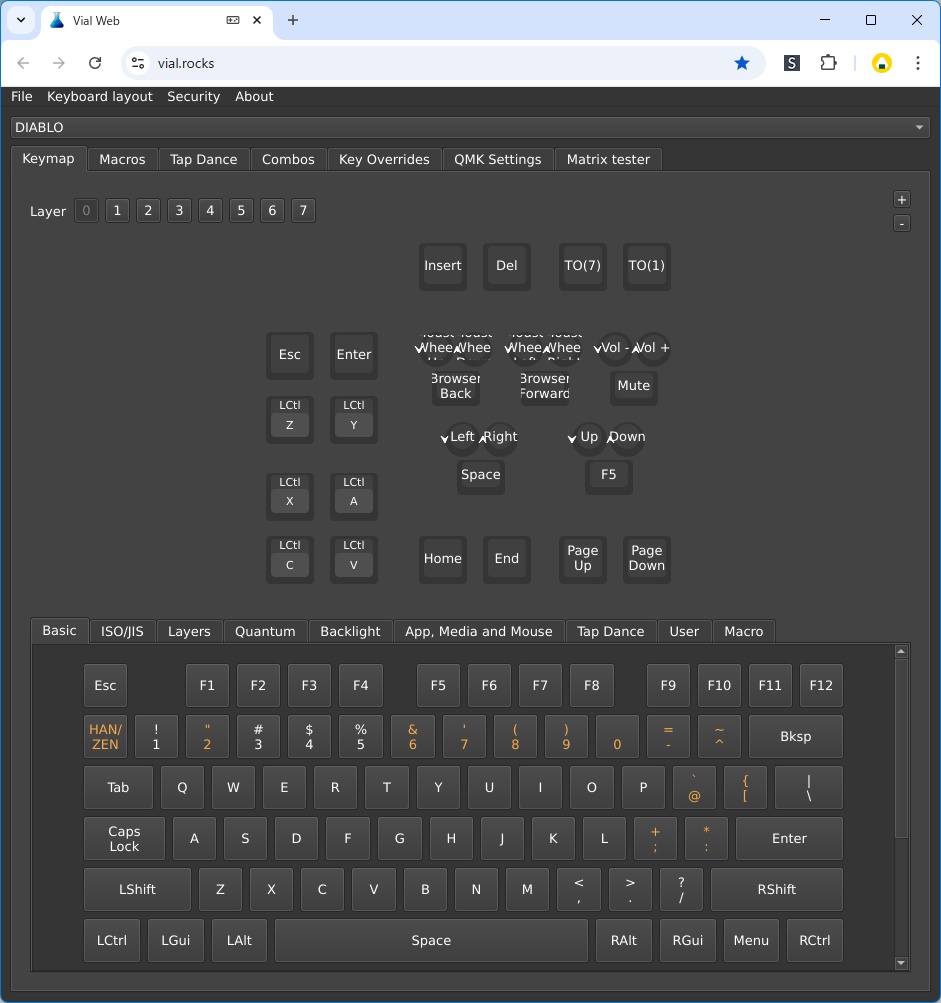The width and height of the screenshot is (941, 1003).
Task: Select the Page Down key in keymap
Action: pos(646,559)
